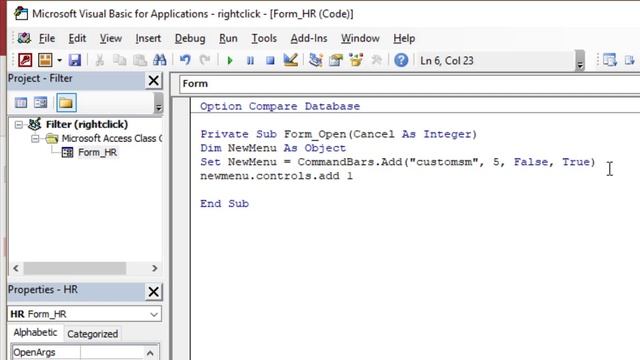The height and width of the screenshot is (360, 640).
Task: Open the Window menu
Action: coord(360,38)
